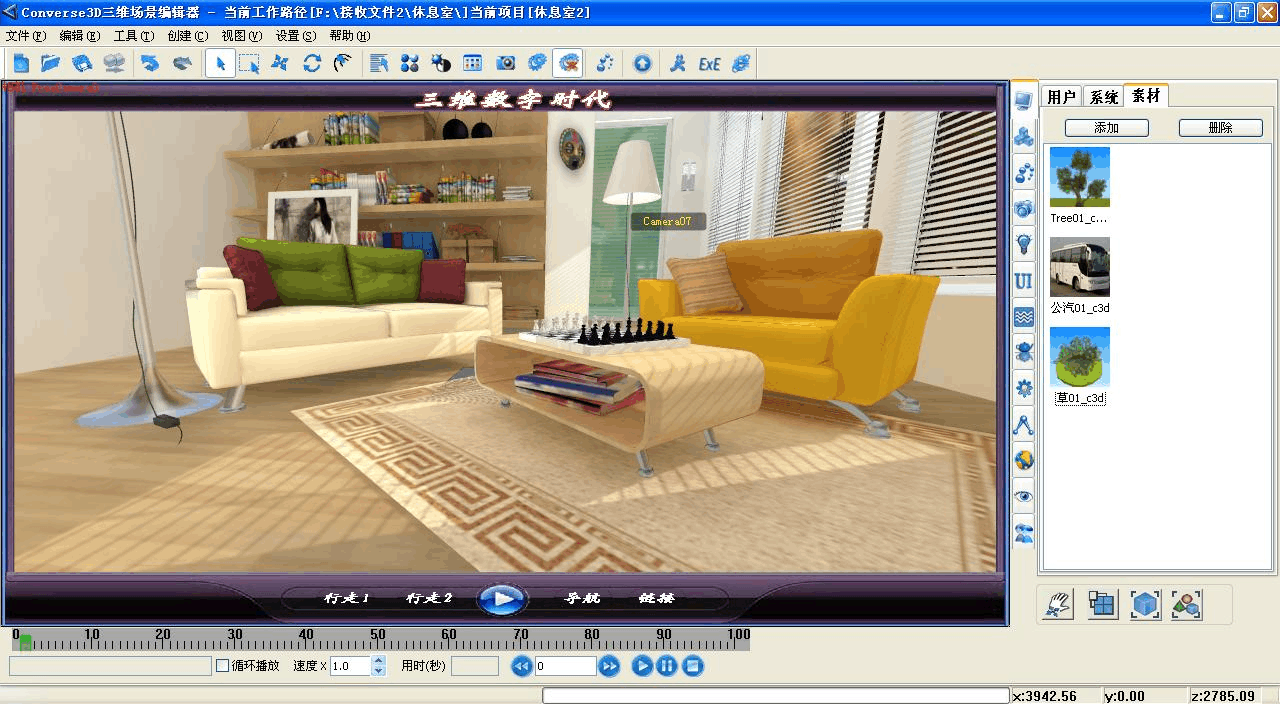This screenshot has height=704, width=1280.
Task: Click the 删除 button
Action: pyautogui.click(x=1221, y=128)
